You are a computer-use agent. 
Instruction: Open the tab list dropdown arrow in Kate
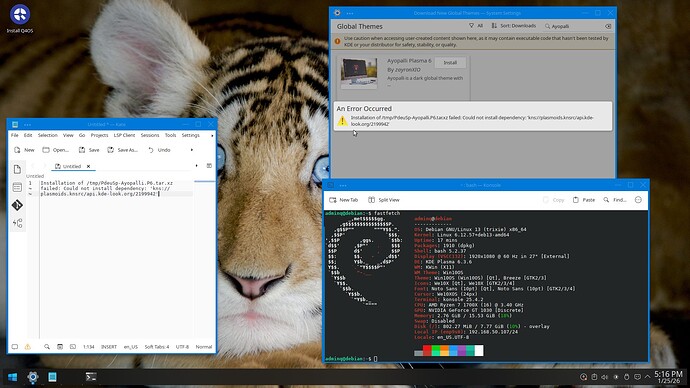coord(196,166)
